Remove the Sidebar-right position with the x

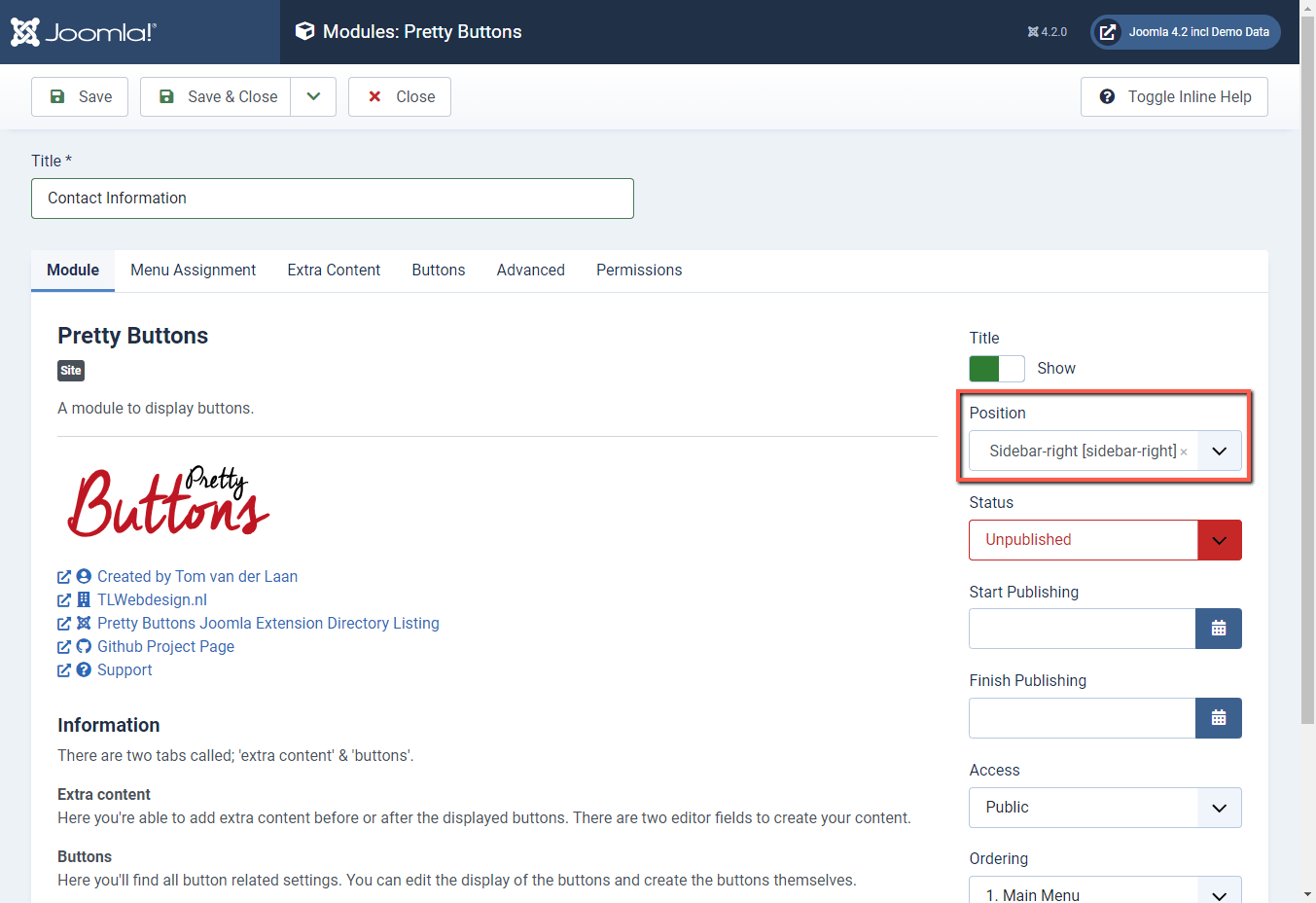click(1183, 451)
